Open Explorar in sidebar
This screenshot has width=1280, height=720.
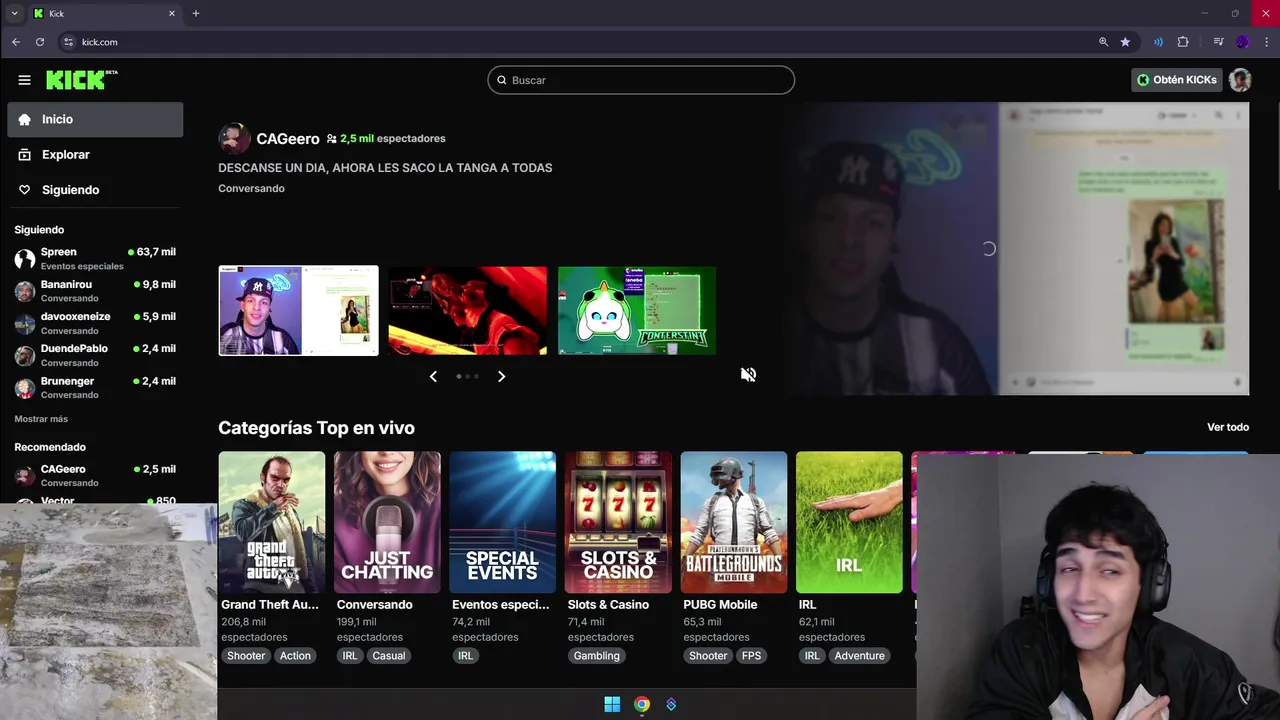(x=95, y=154)
